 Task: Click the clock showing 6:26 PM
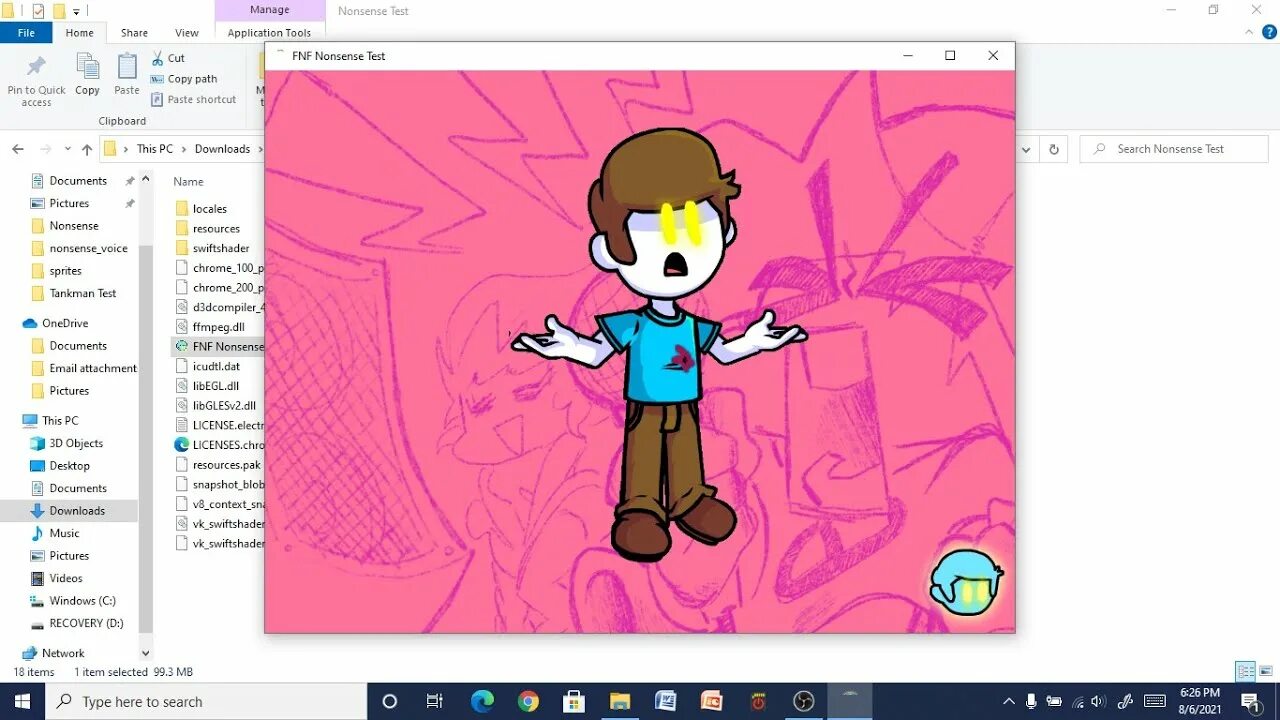[1199, 692]
